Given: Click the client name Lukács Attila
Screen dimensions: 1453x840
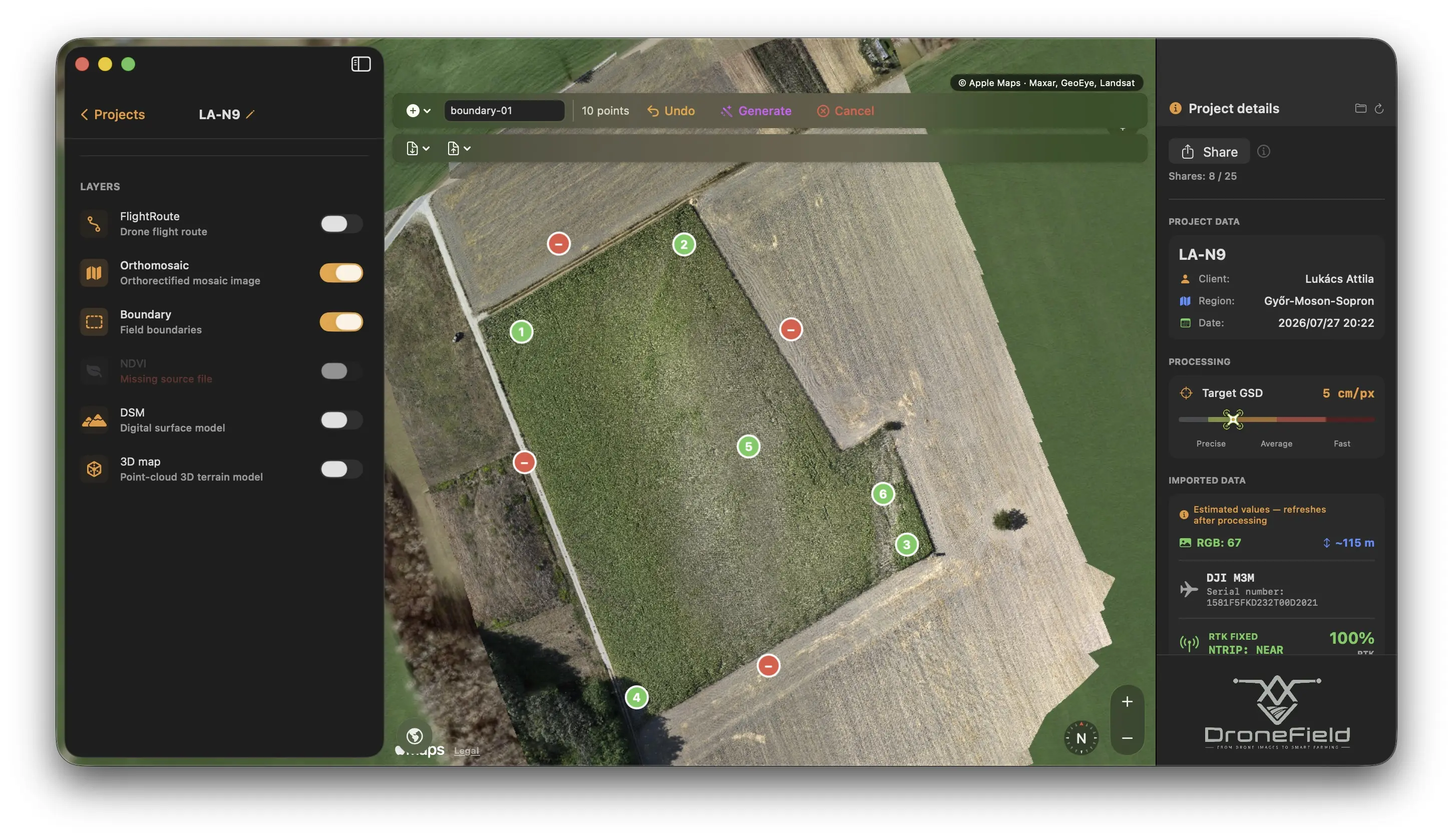Looking at the screenshot, I should pyautogui.click(x=1339, y=278).
